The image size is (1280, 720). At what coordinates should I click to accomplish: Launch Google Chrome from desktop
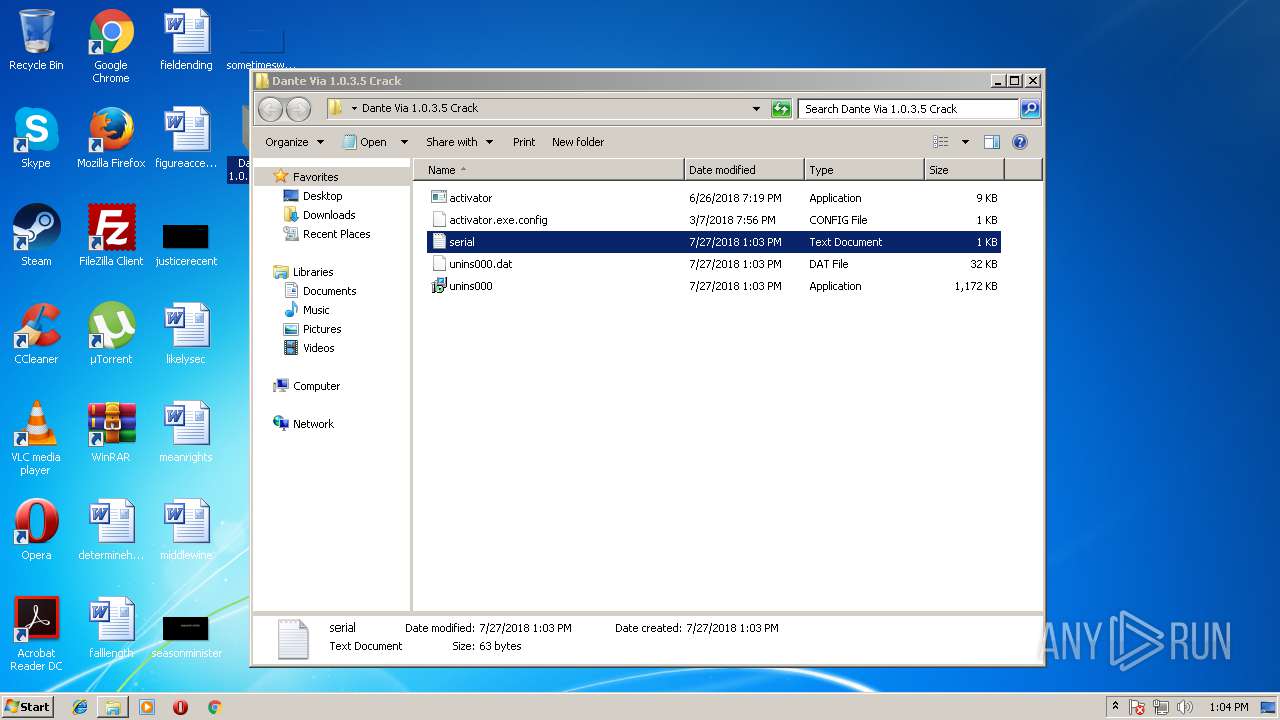click(x=111, y=46)
